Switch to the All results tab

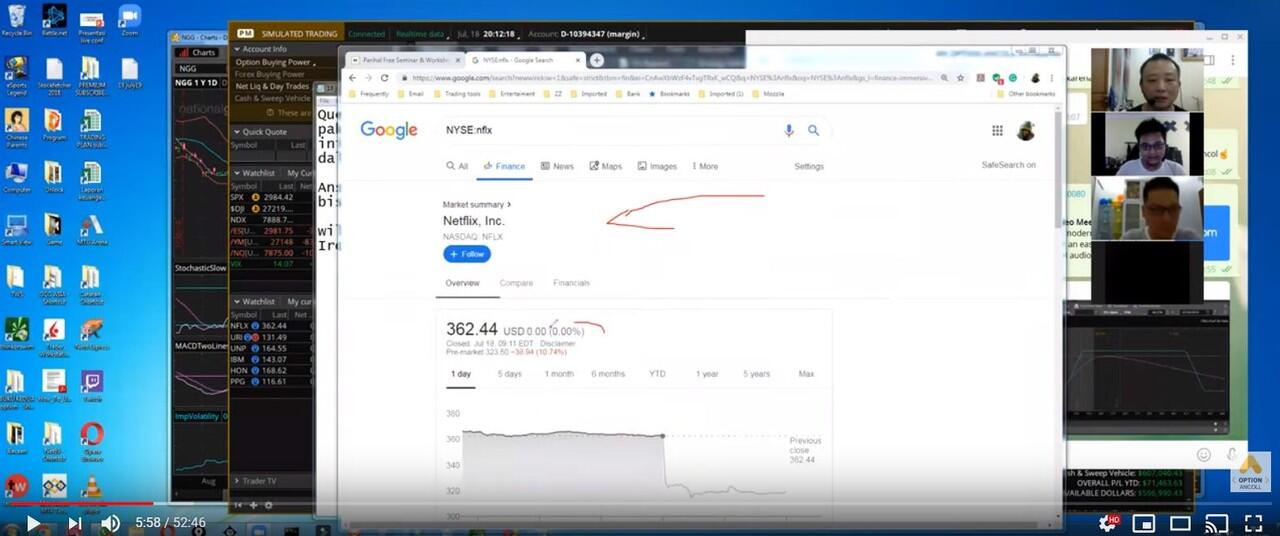pyautogui.click(x=457, y=166)
